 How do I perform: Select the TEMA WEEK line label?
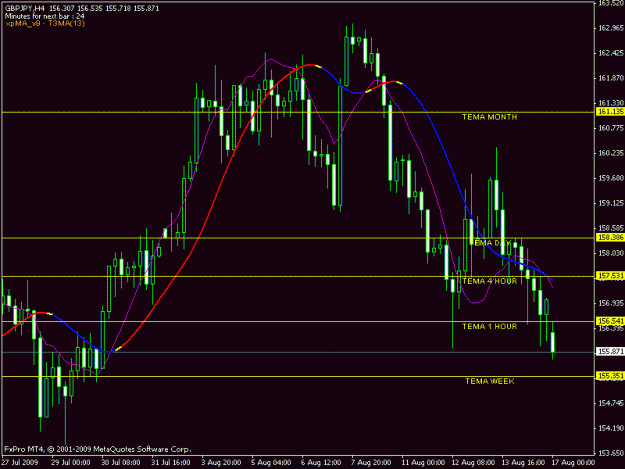(490, 381)
